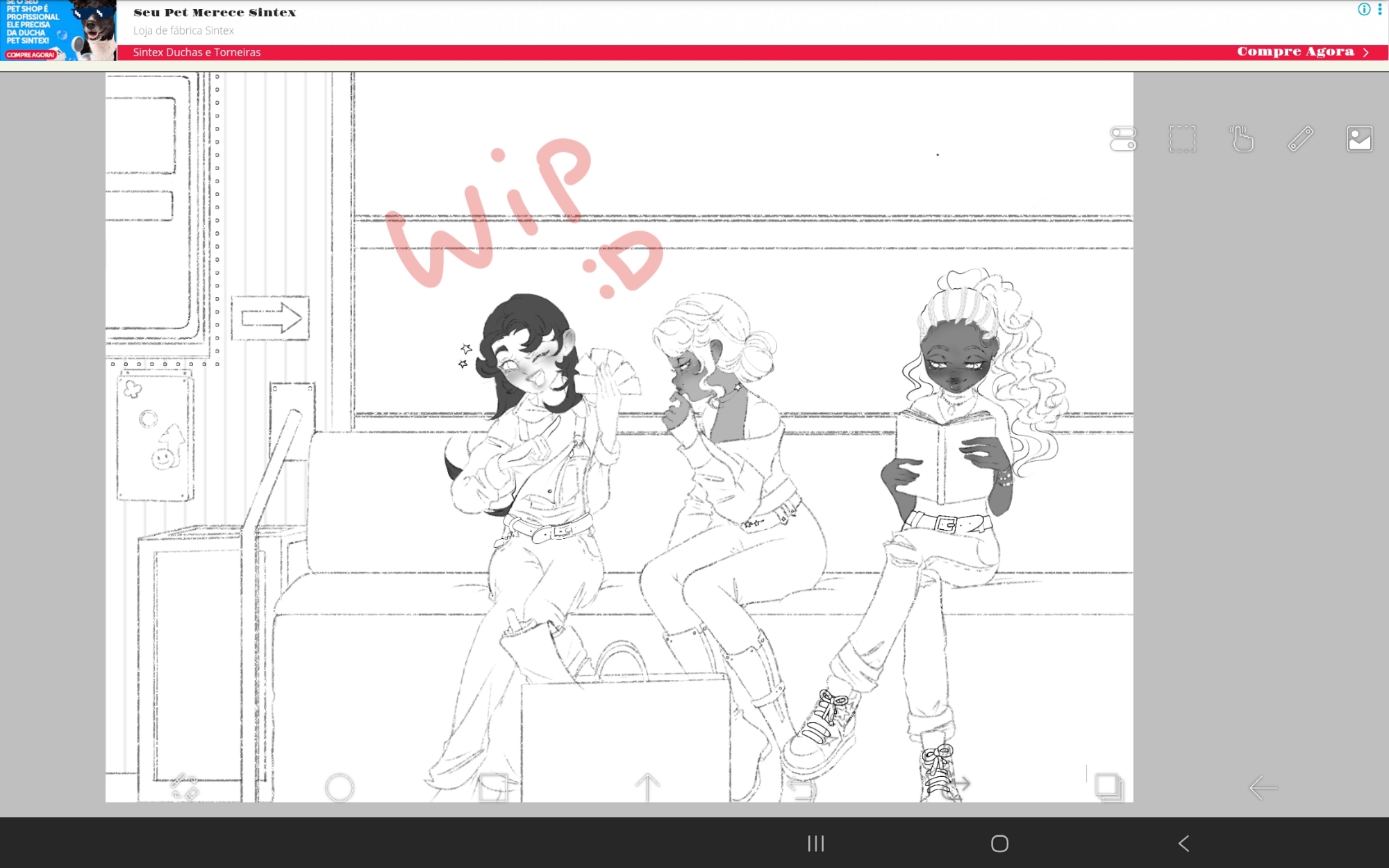The image size is (1389, 868).
Task: Go back with left arrow button
Action: [1263, 787]
